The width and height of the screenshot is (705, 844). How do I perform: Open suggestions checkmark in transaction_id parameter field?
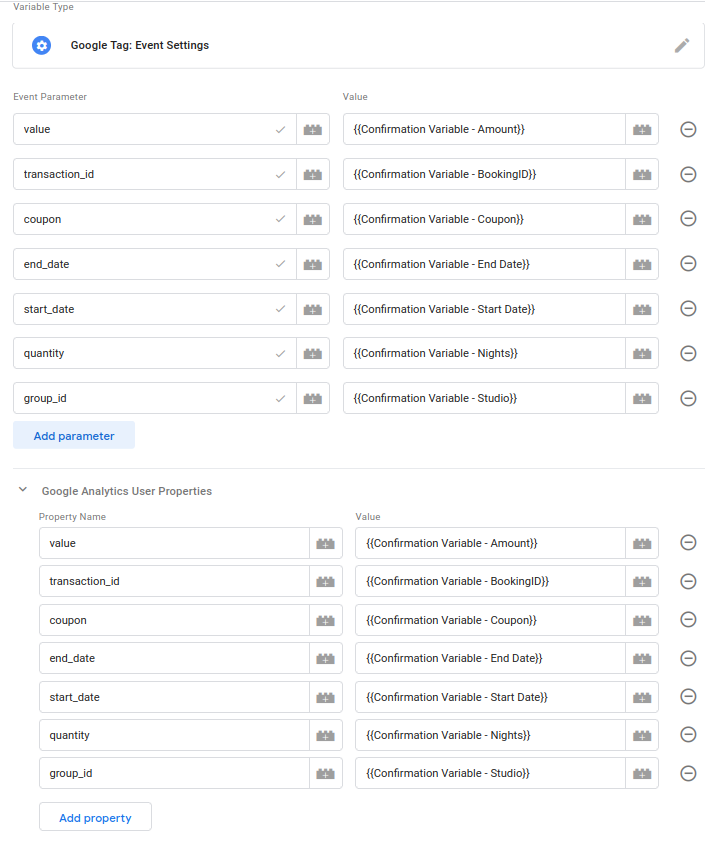point(280,174)
